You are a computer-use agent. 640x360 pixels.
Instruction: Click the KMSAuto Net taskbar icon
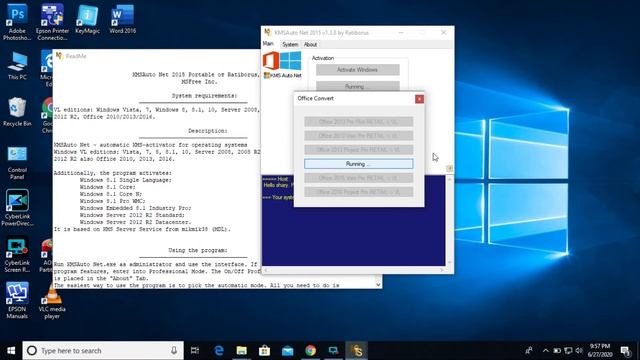tap(356, 350)
